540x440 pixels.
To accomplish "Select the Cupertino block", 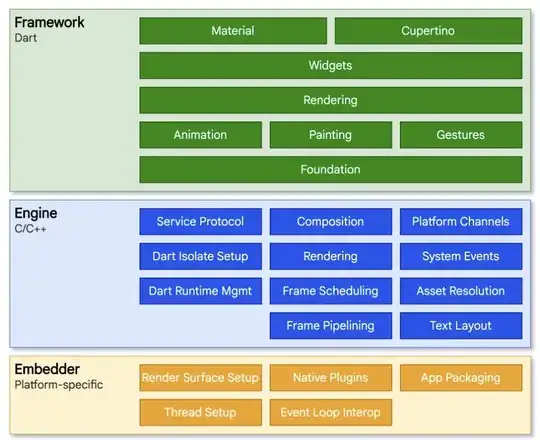I will pos(428,31).
